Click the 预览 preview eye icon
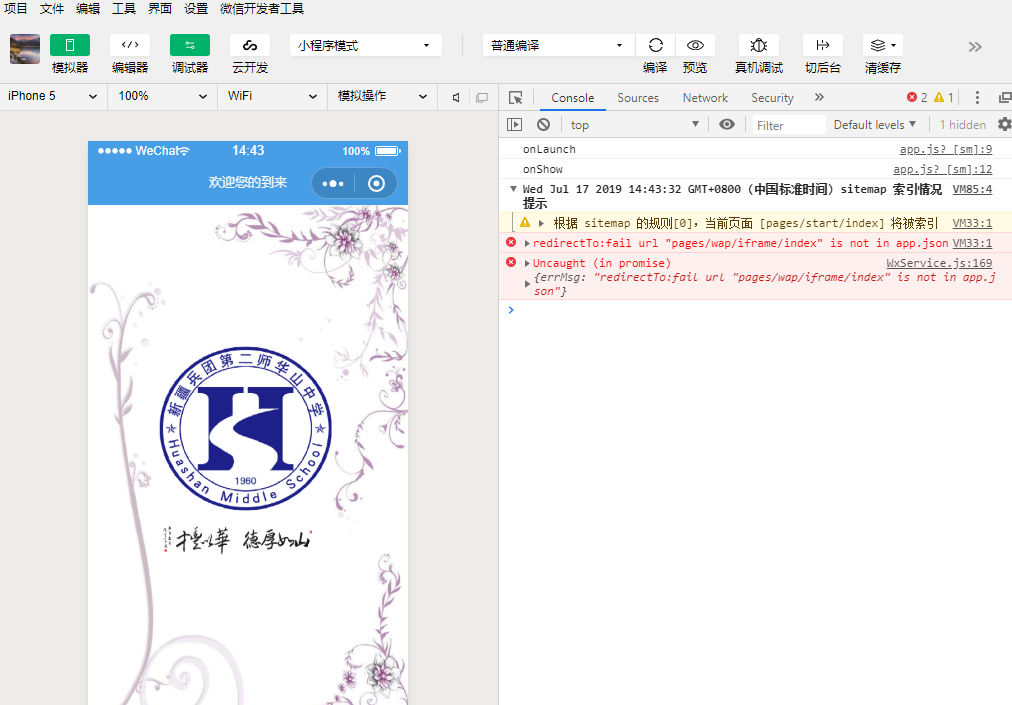This screenshot has width=1012, height=705. point(695,45)
